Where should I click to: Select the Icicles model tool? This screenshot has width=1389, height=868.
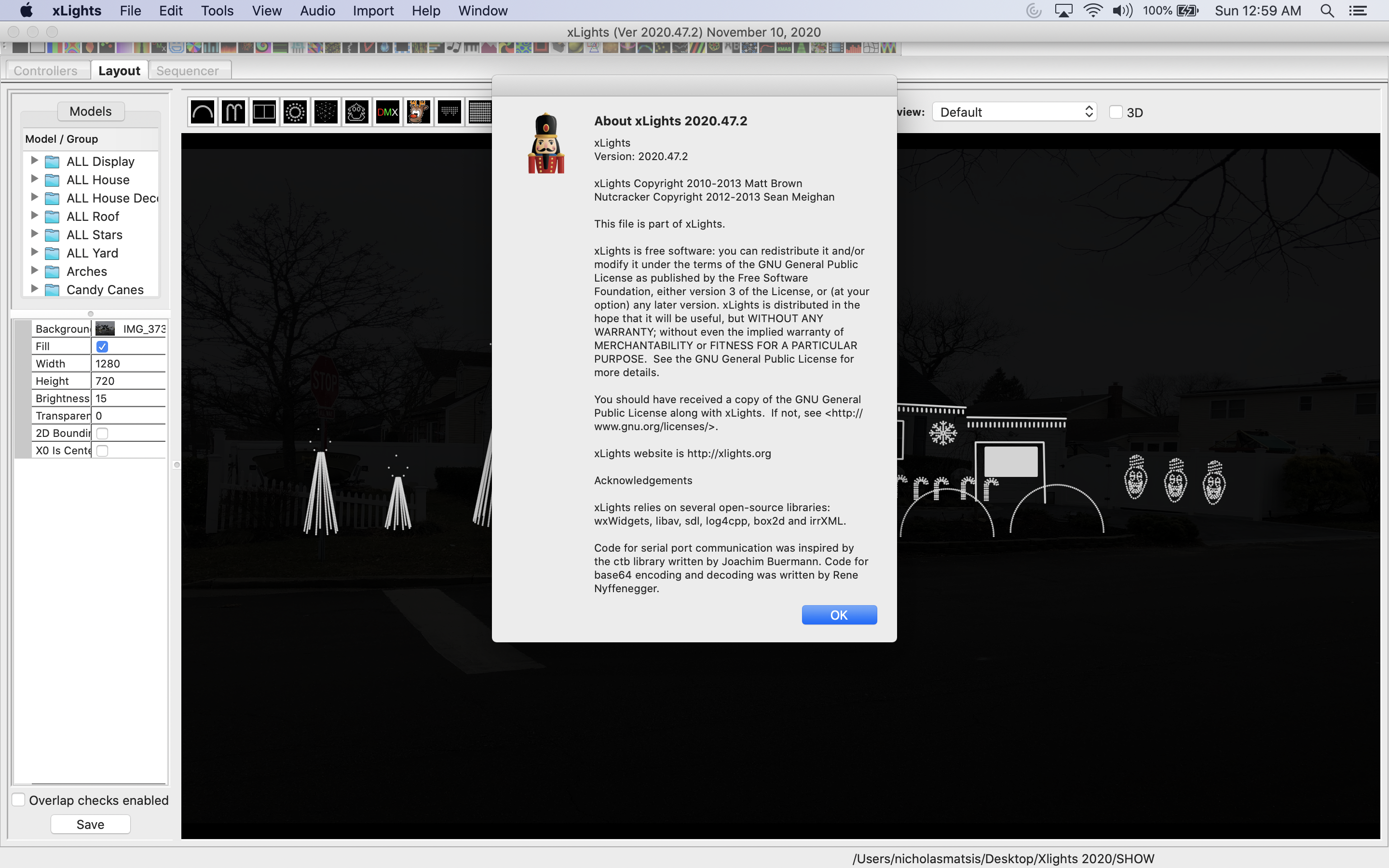click(x=449, y=112)
